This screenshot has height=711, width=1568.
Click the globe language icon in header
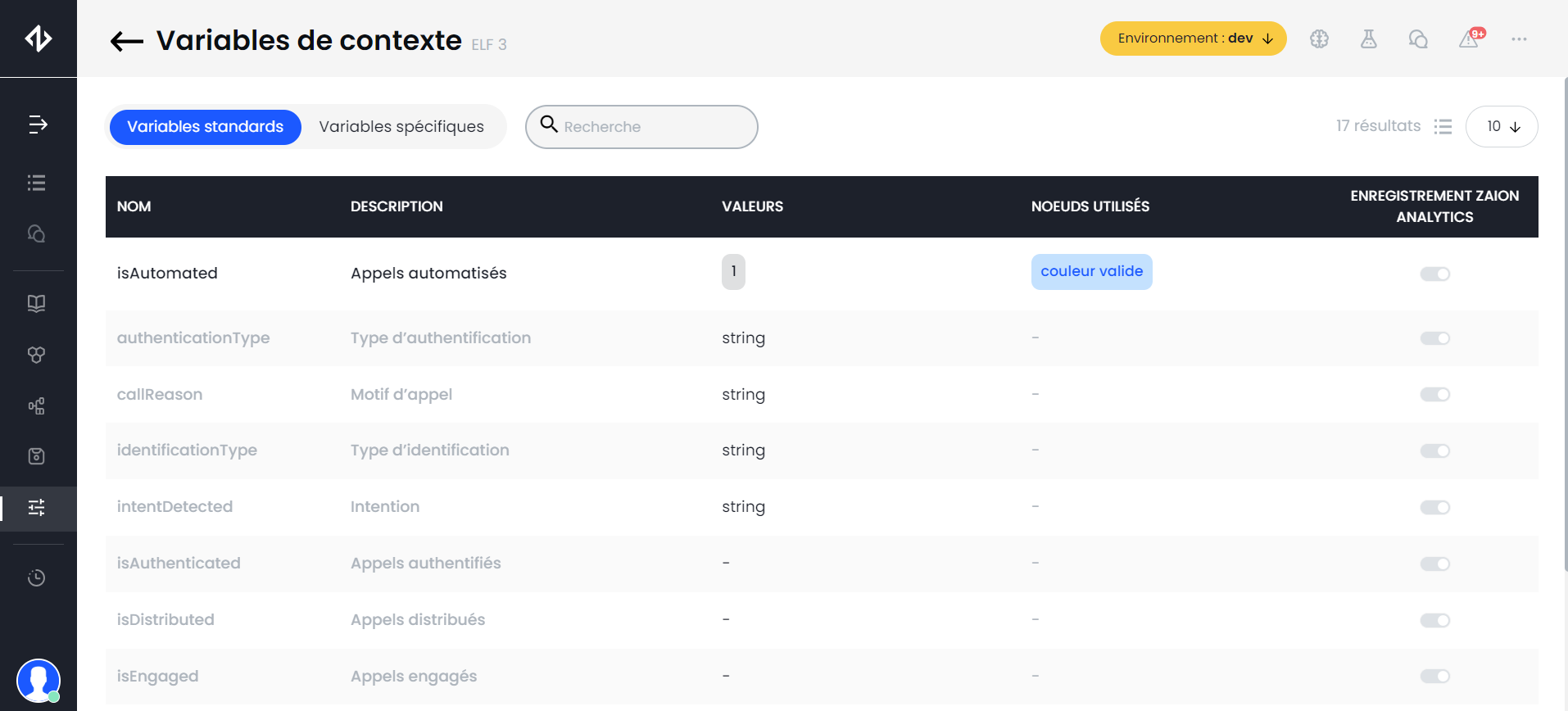tap(1319, 39)
